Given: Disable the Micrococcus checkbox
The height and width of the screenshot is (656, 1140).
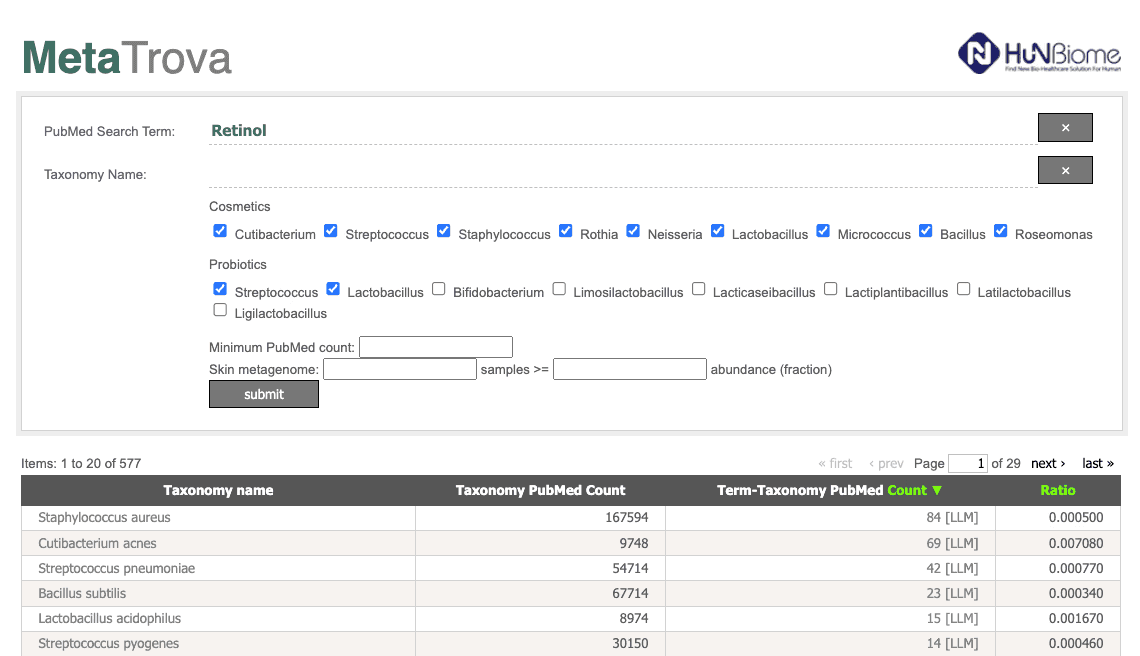Looking at the screenshot, I should point(823,231).
